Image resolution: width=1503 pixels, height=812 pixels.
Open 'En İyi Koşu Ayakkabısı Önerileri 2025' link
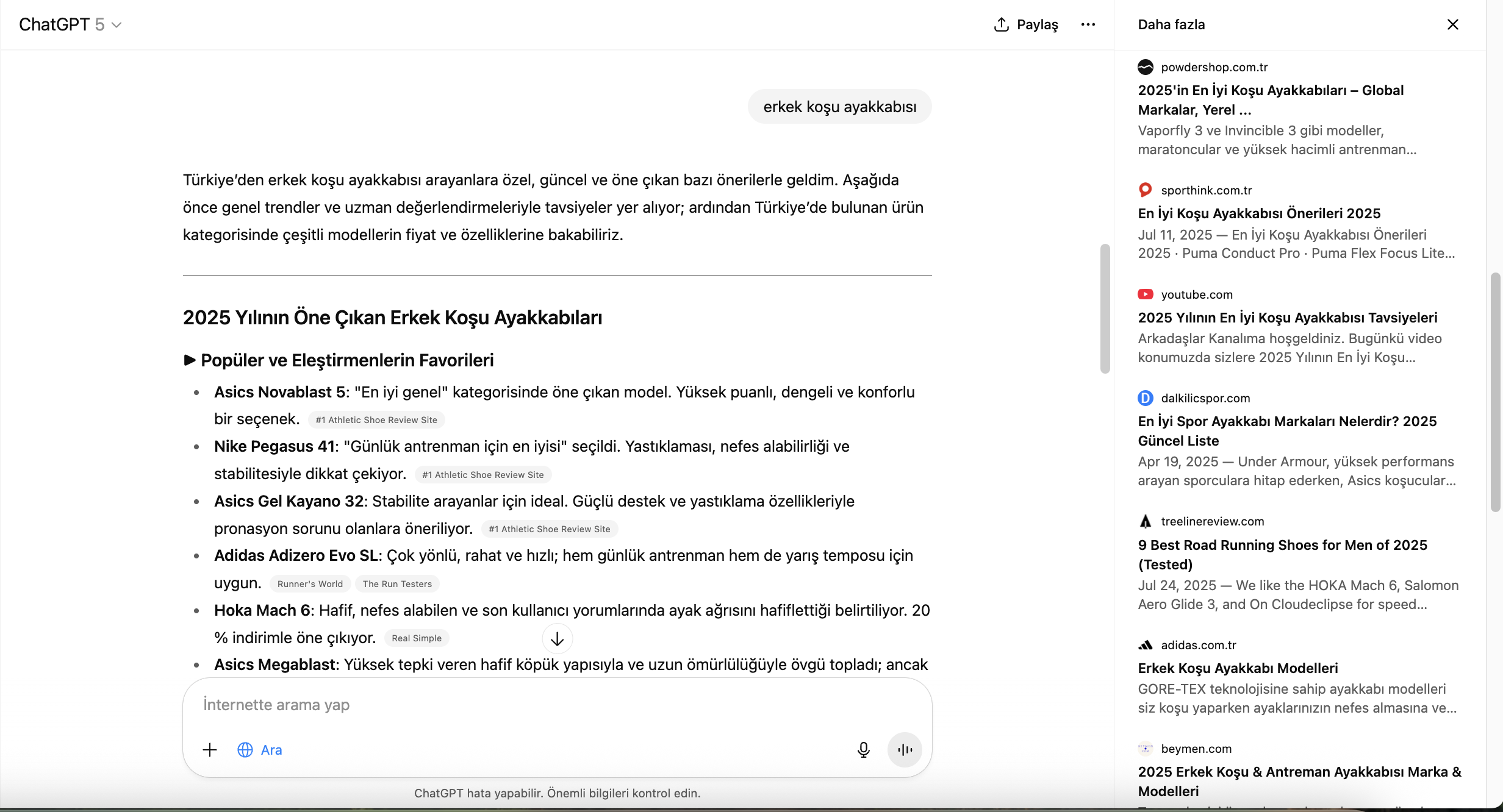[1259, 213]
